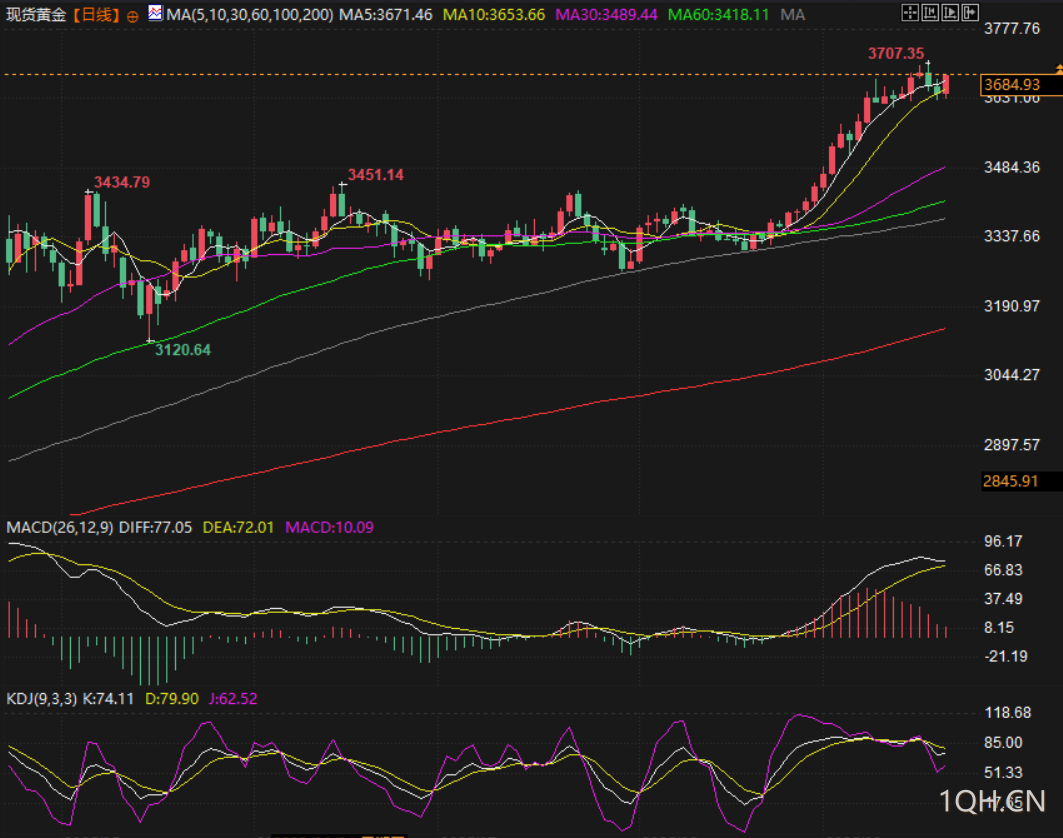1063x838 pixels.
Task: Click the MA5:3671.46 legend value
Action: point(386,15)
